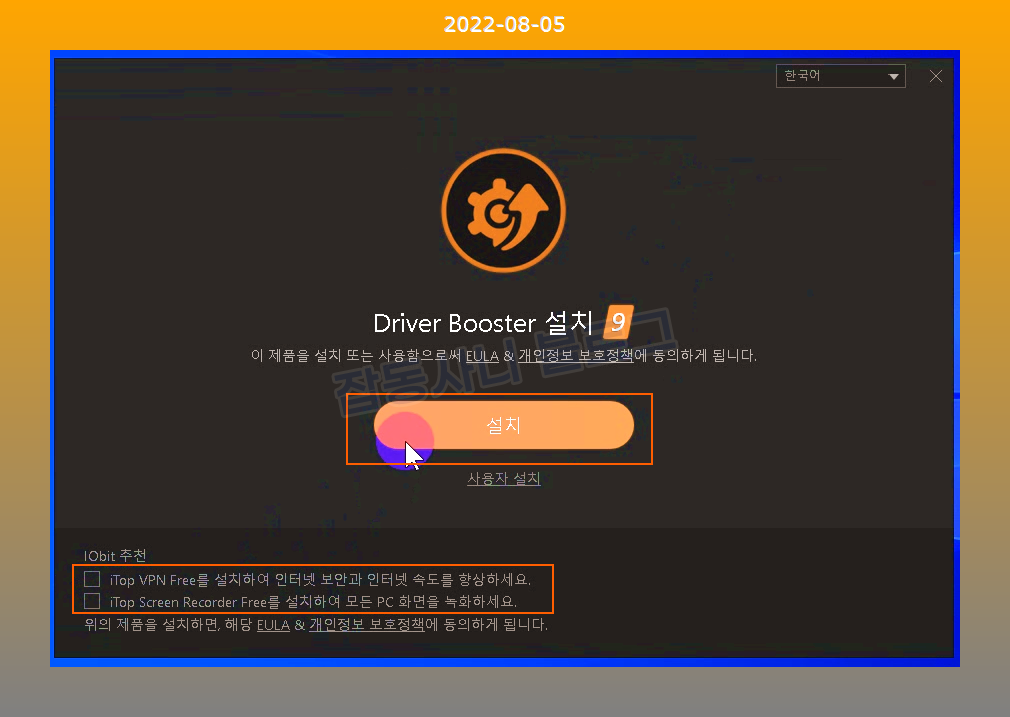Image resolution: width=1010 pixels, height=717 pixels.
Task: Click the Driver Booster gear logo icon
Action: (x=504, y=211)
